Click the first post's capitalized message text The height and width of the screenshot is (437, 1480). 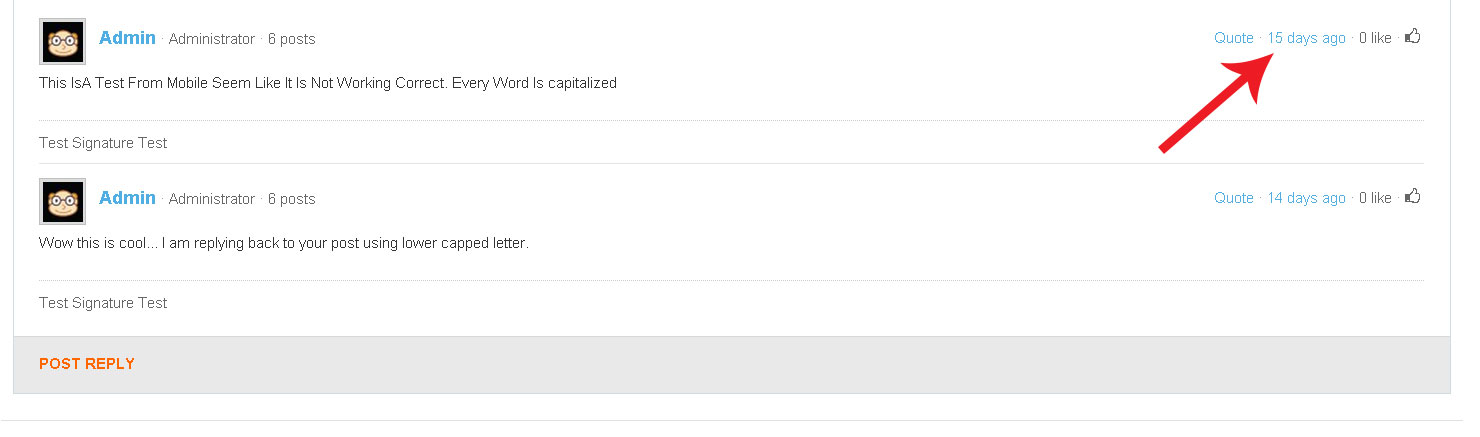pyautogui.click(x=327, y=83)
